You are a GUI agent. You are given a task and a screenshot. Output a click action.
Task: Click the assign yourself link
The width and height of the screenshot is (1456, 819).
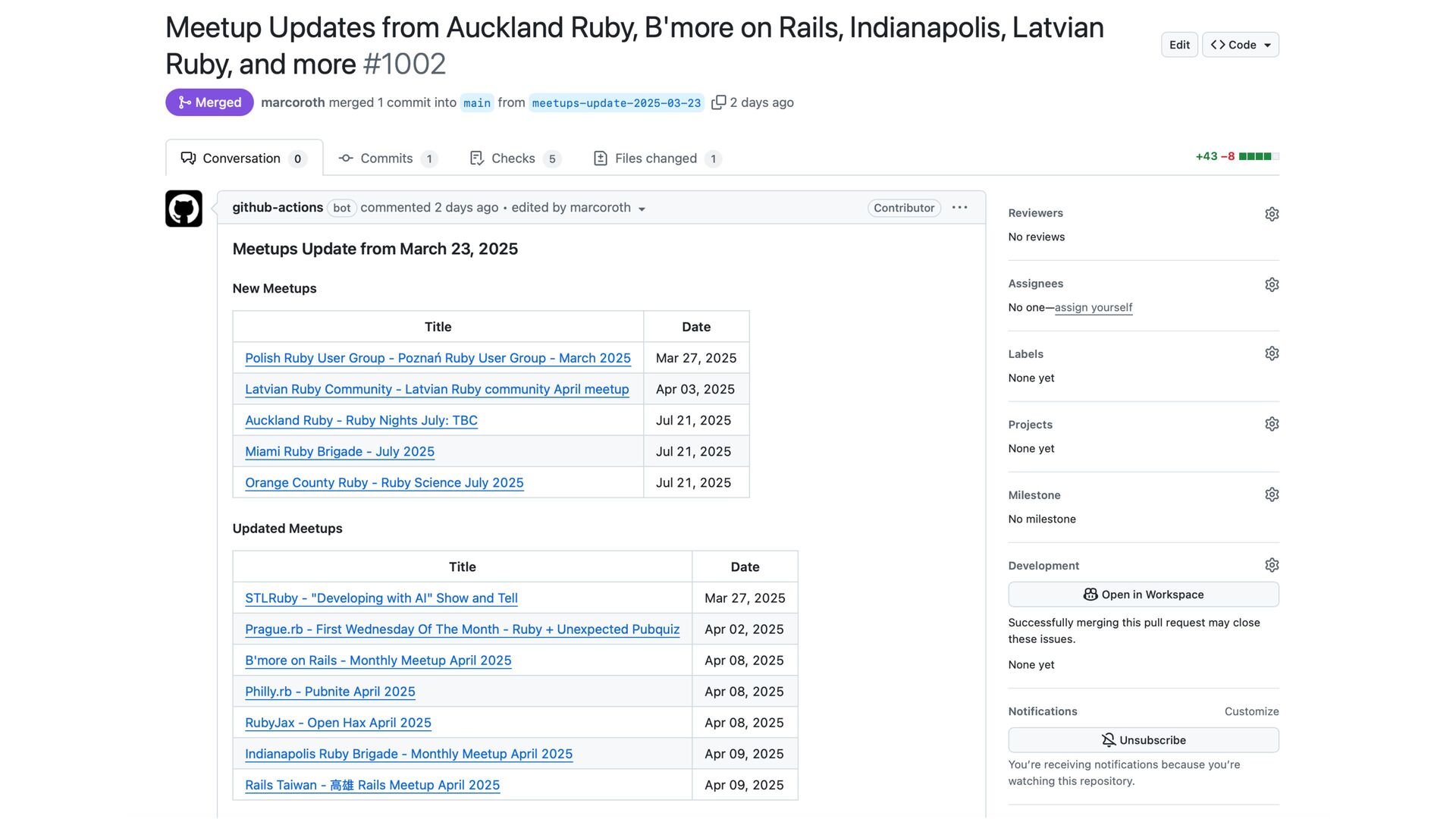pyautogui.click(x=1093, y=307)
